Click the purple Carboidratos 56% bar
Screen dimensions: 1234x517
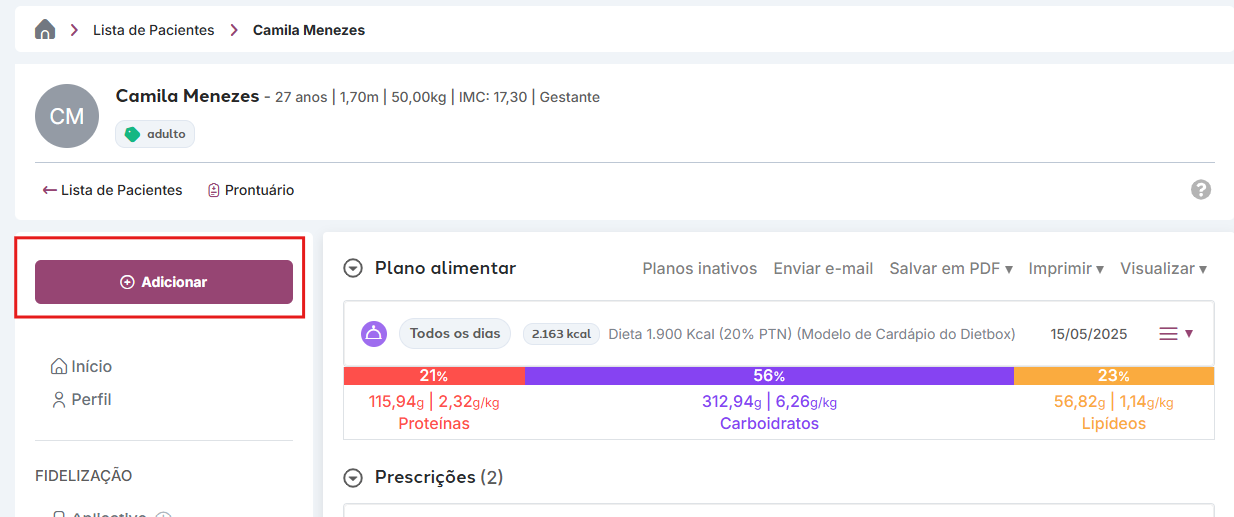[769, 376]
